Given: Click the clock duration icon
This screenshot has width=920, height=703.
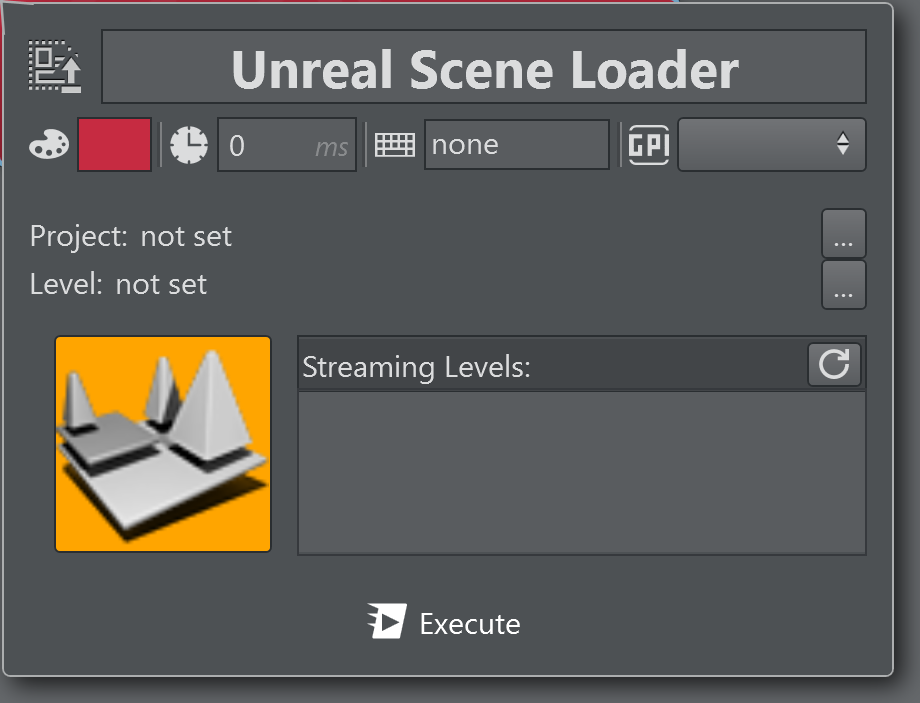Looking at the screenshot, I should click(189, 146).
